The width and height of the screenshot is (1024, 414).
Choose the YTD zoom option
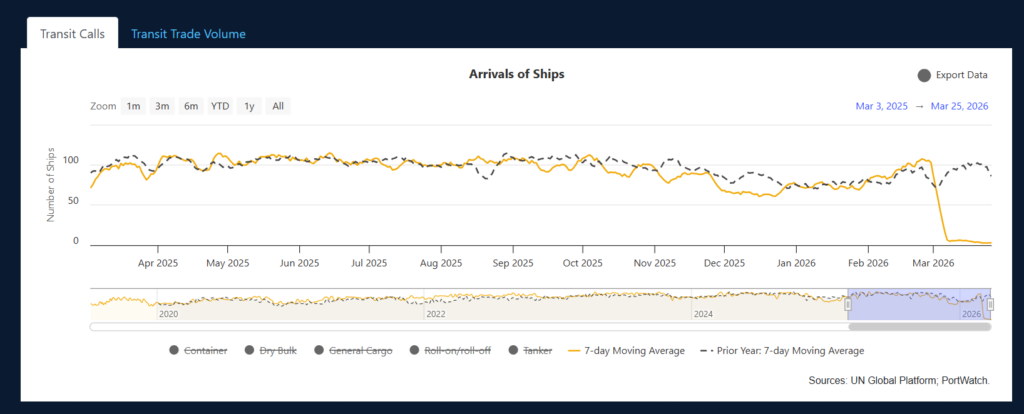point(220,106)
